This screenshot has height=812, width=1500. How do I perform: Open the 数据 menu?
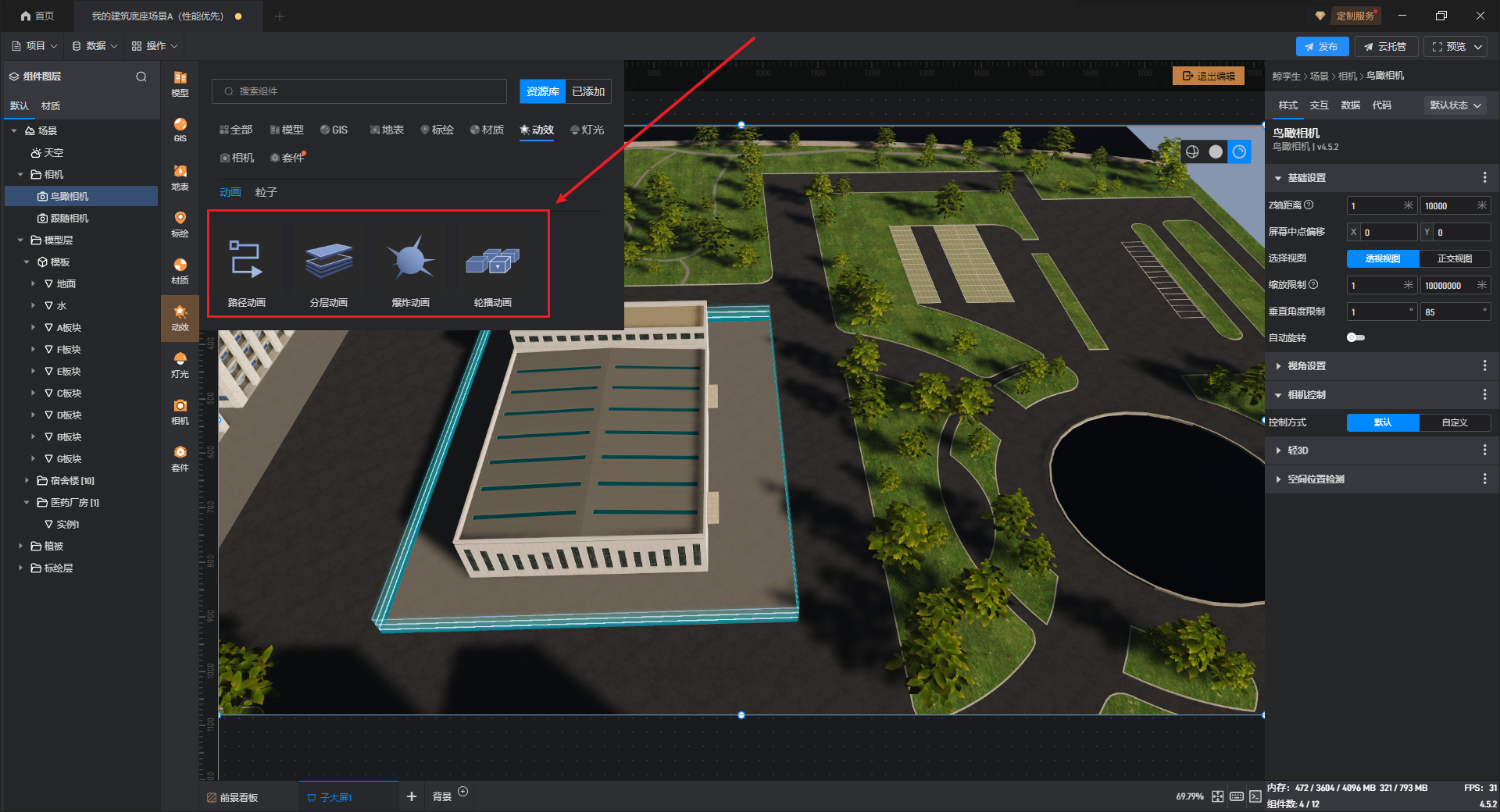pos(95,46)
